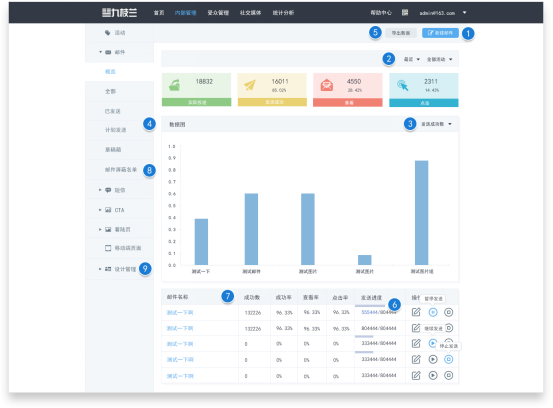Open 受众管理 in the top navigation
The width and height of the screenshot is (553, 408).
tap(218, 13)
